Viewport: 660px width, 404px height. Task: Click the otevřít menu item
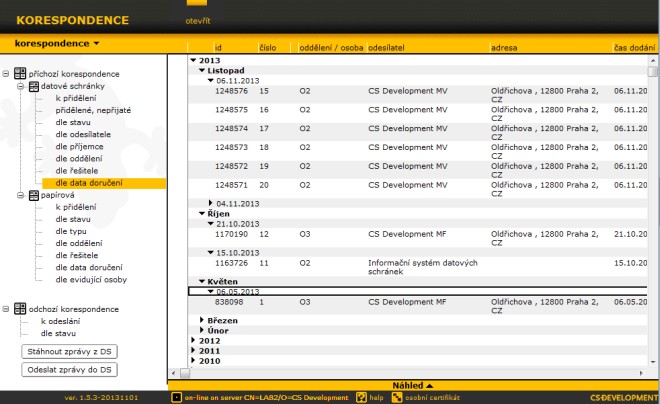coord(197,20)
